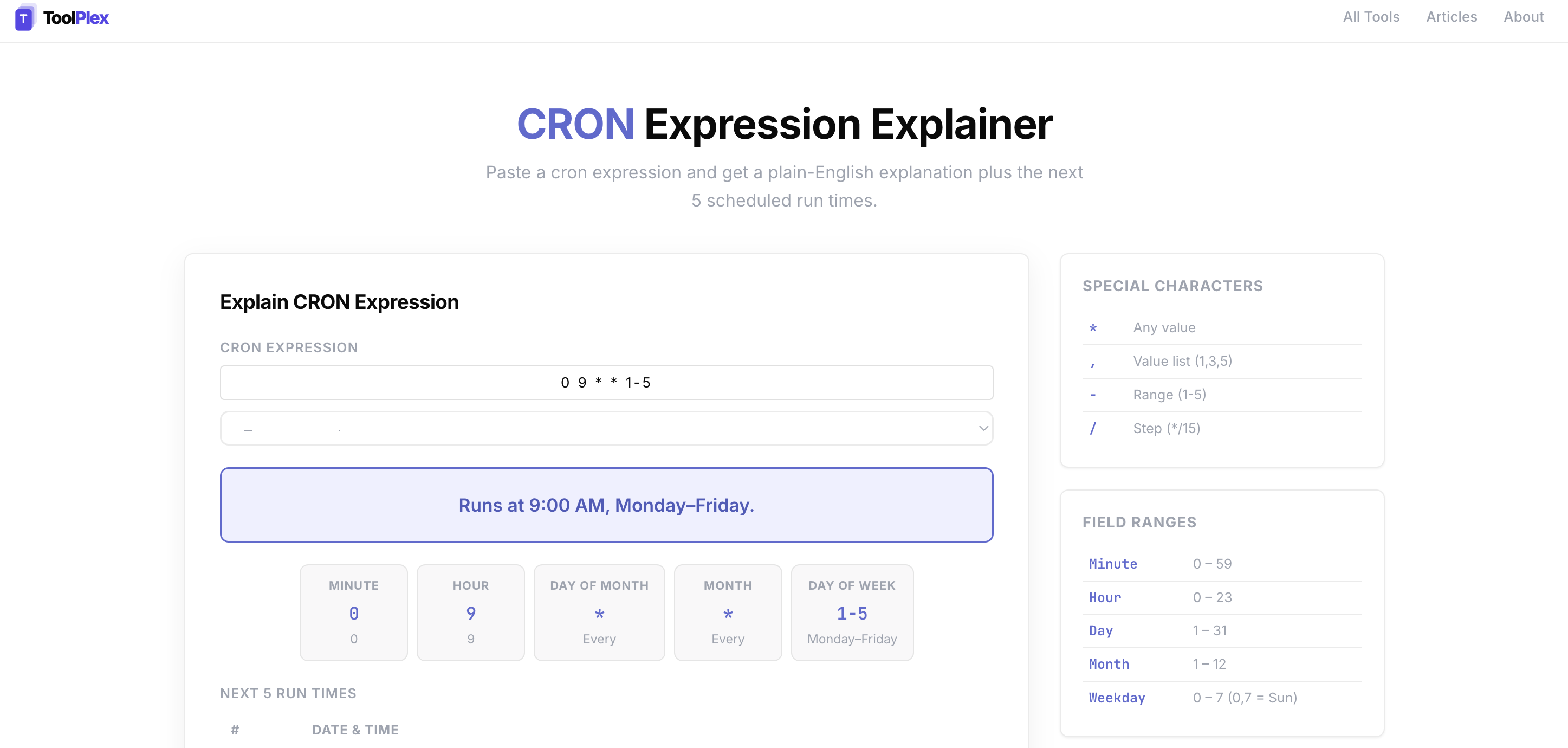Select the Hour field card

(x=470, y=612)
